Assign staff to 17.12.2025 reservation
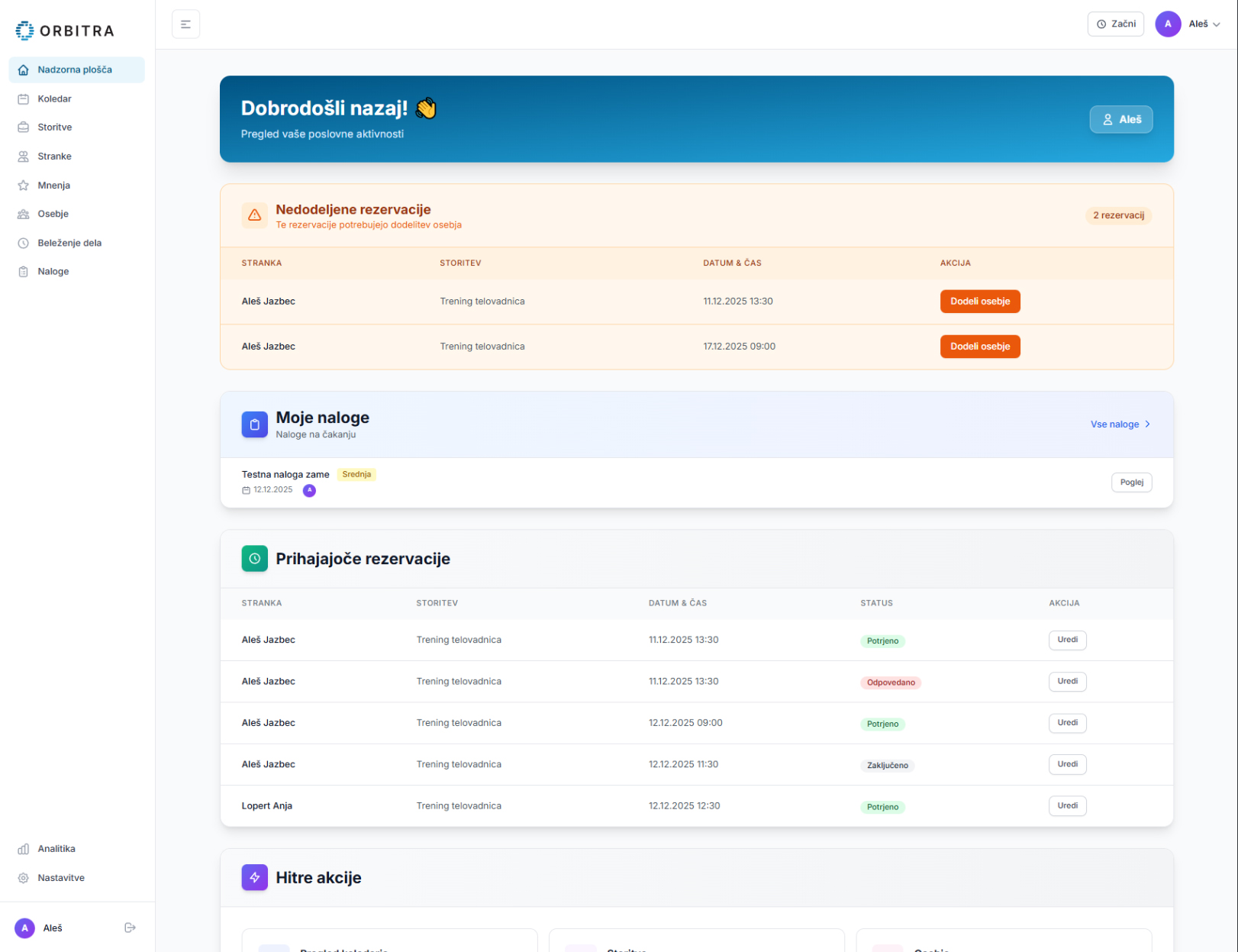The width and height of the screenshot is (1238, 952). [x=979, y=347]
